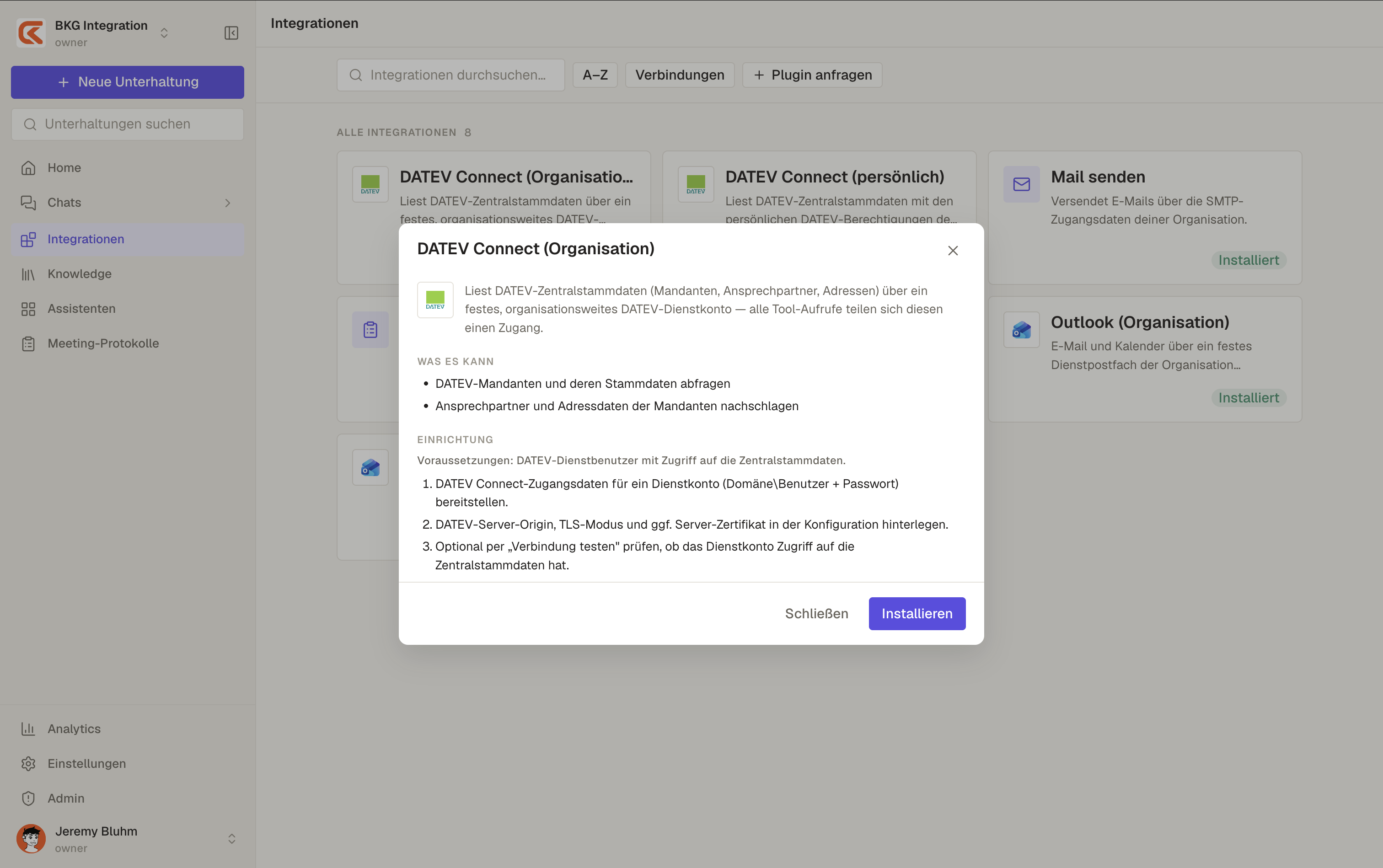Select Integrationen in the sidebar
The image size is (1383, 868).
point(128,239)
